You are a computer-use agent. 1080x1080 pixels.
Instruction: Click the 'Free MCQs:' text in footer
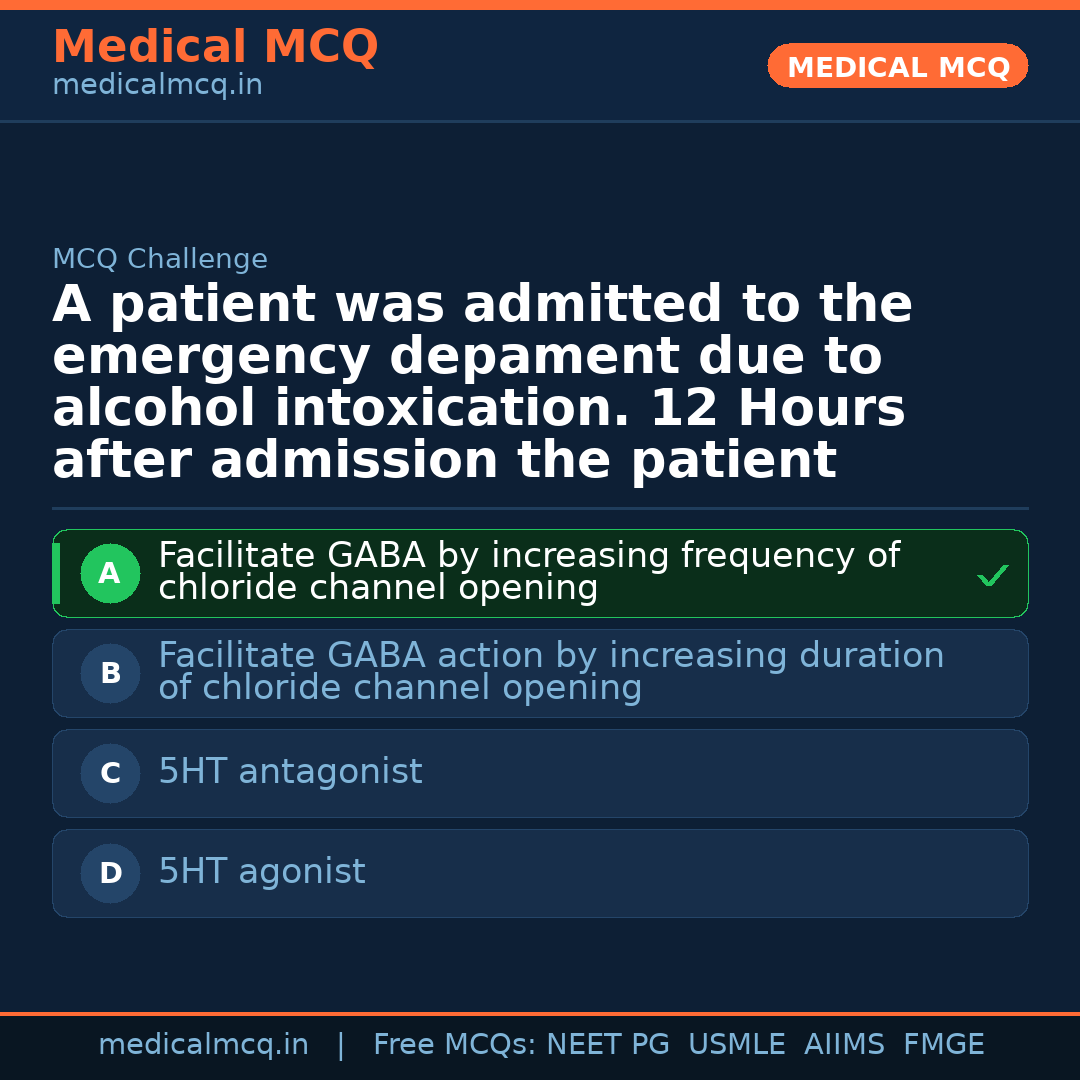point(455,1045)
